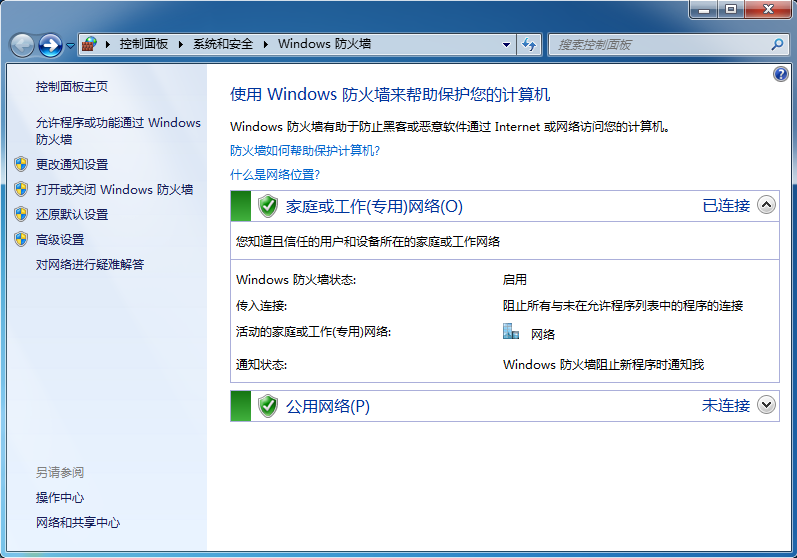Viewport: 797px width, 558px height.
Task: Click green shield icon for 家庭或工作(专用)网络
Action: tap(268, 206)
